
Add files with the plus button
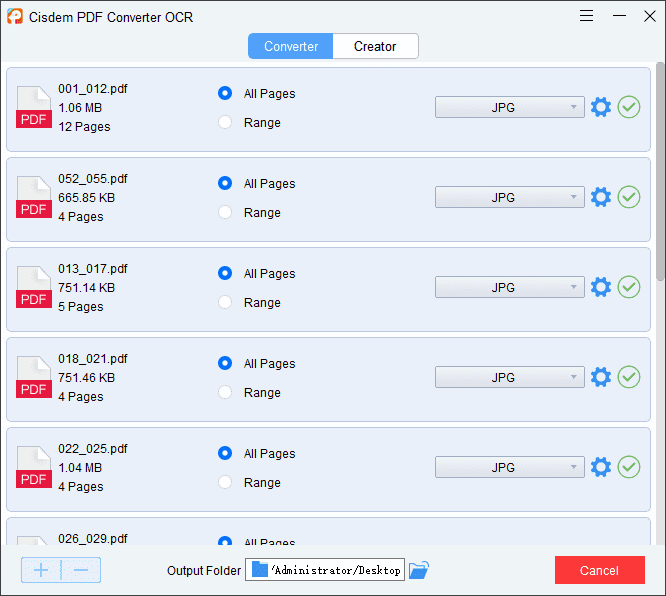41,570
